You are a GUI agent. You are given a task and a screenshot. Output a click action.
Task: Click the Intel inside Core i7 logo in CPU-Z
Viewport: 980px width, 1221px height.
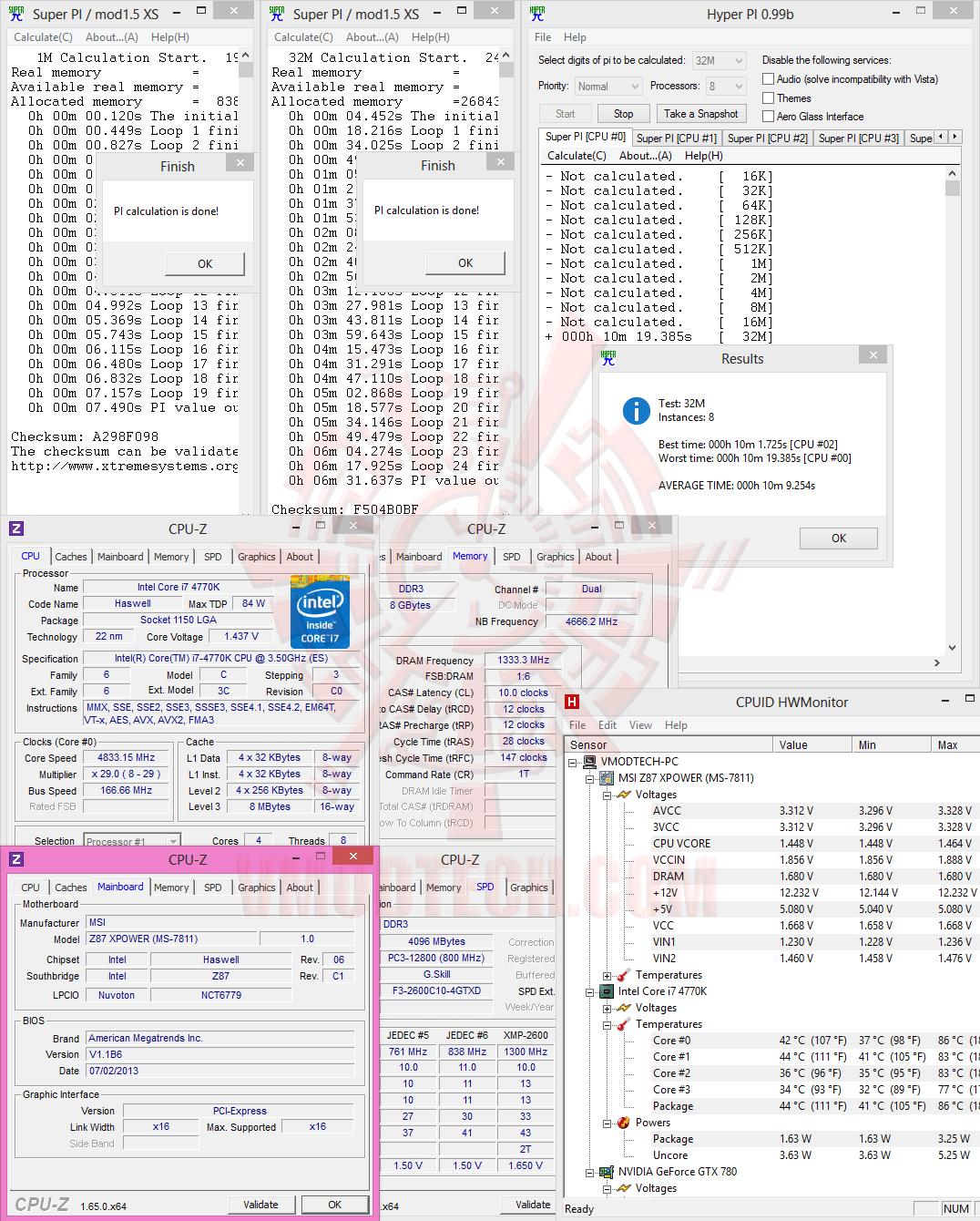point(320,611)
